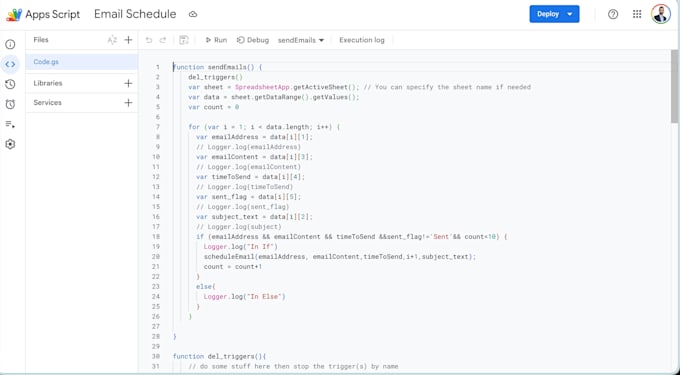Select the Editor code icon in sidebar
This screenshot has height=375, width=680.
click(10, 64)
